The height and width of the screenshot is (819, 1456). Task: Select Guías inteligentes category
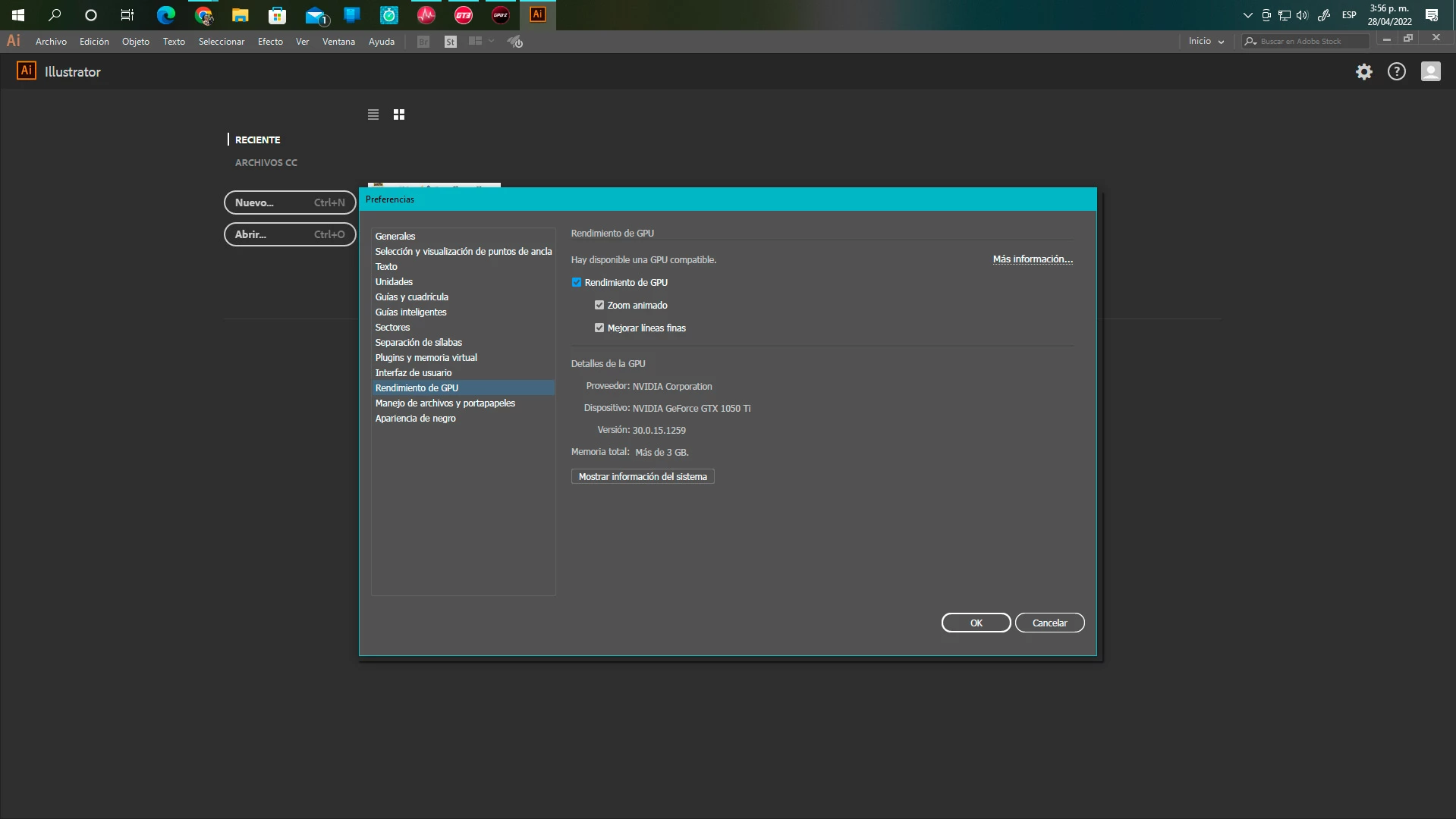point(463,312)
